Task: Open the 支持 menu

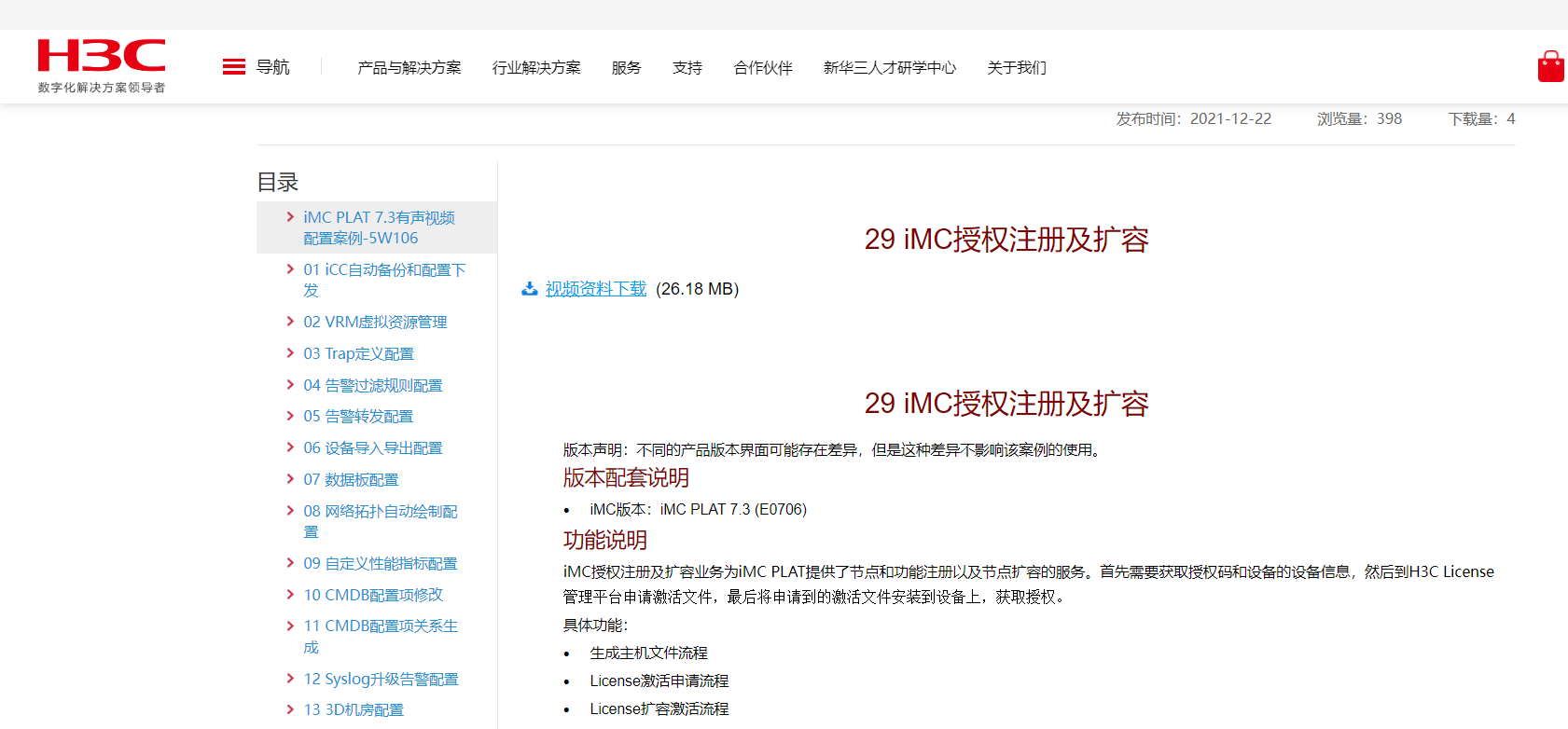Action: tap(687, 68)
